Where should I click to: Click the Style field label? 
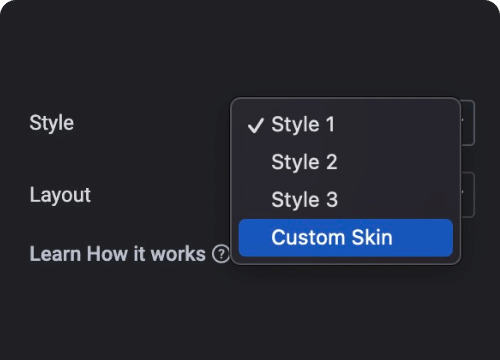pyautogui.click(x=52, y=123)
